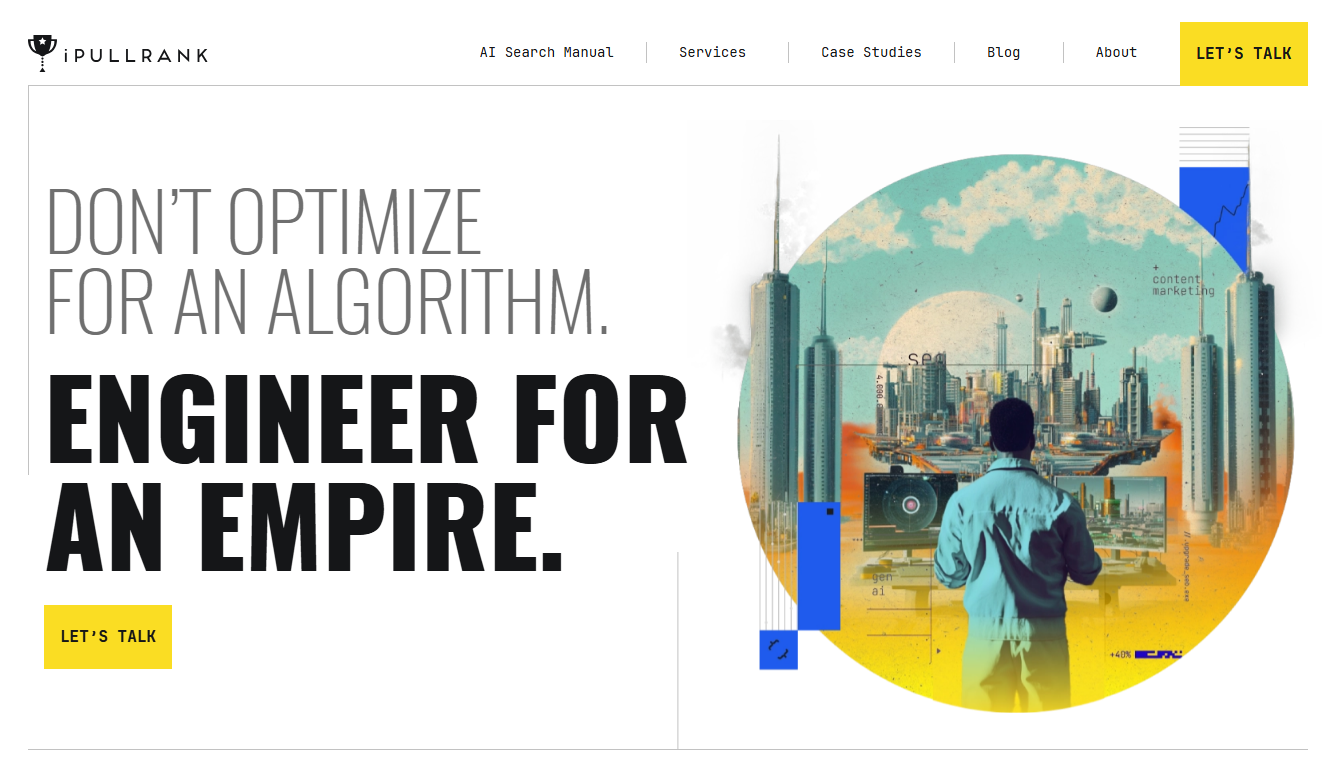Click the right monitor showing city view
Viewport: 1322px width, 758px height.
point(1110,510)
